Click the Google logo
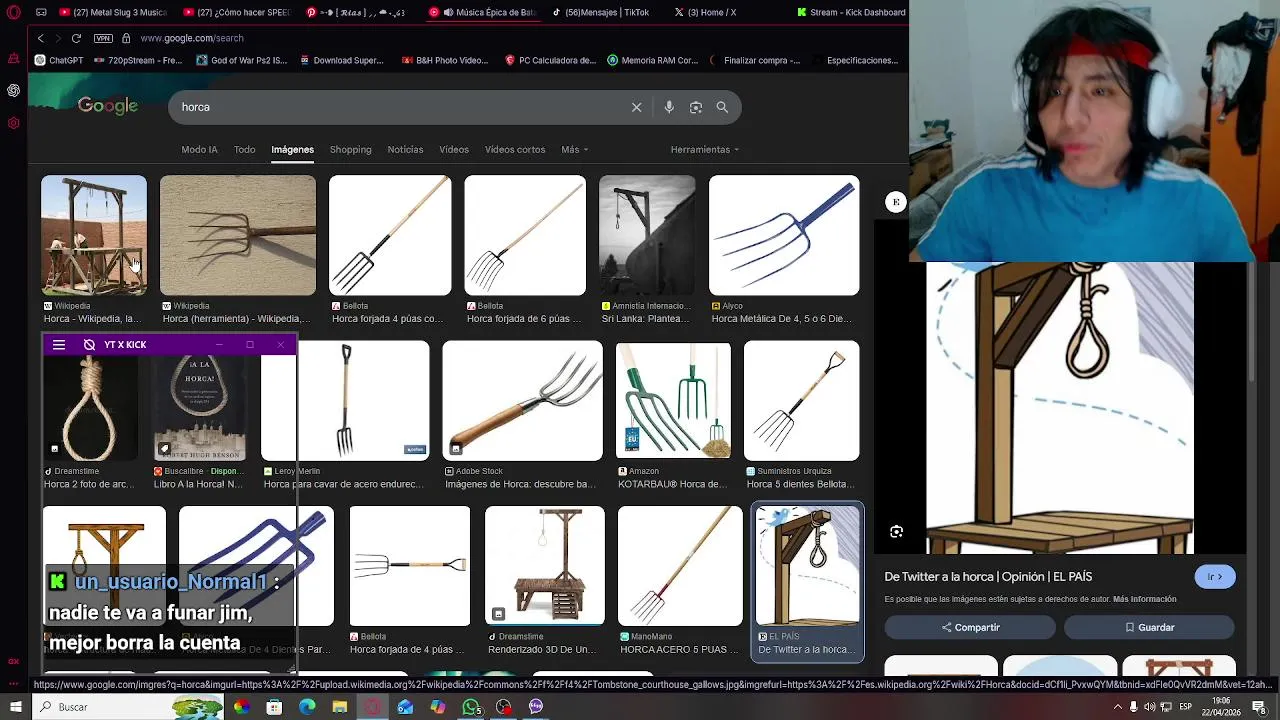Image resolution: width=1280 pixels, height=720 pixels. coord(108,106)
